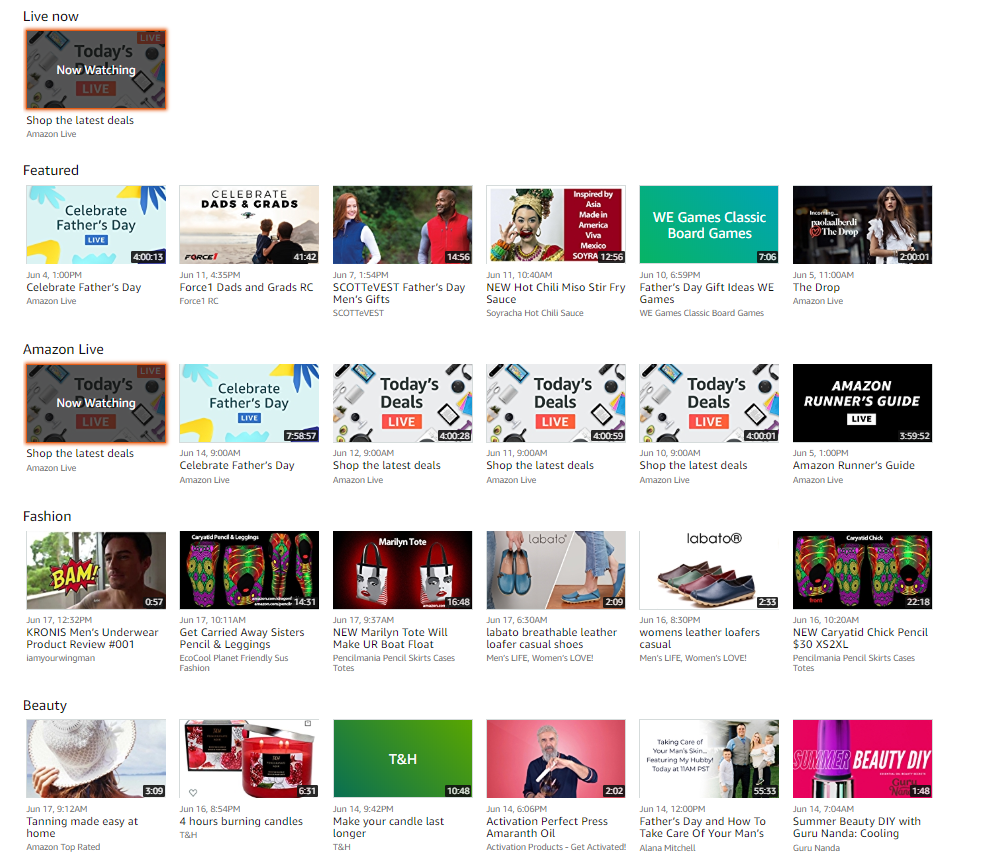Open the Force1 RC channel link
The width and height of the screenshot is (981, 868).
[x=199, y=301]
